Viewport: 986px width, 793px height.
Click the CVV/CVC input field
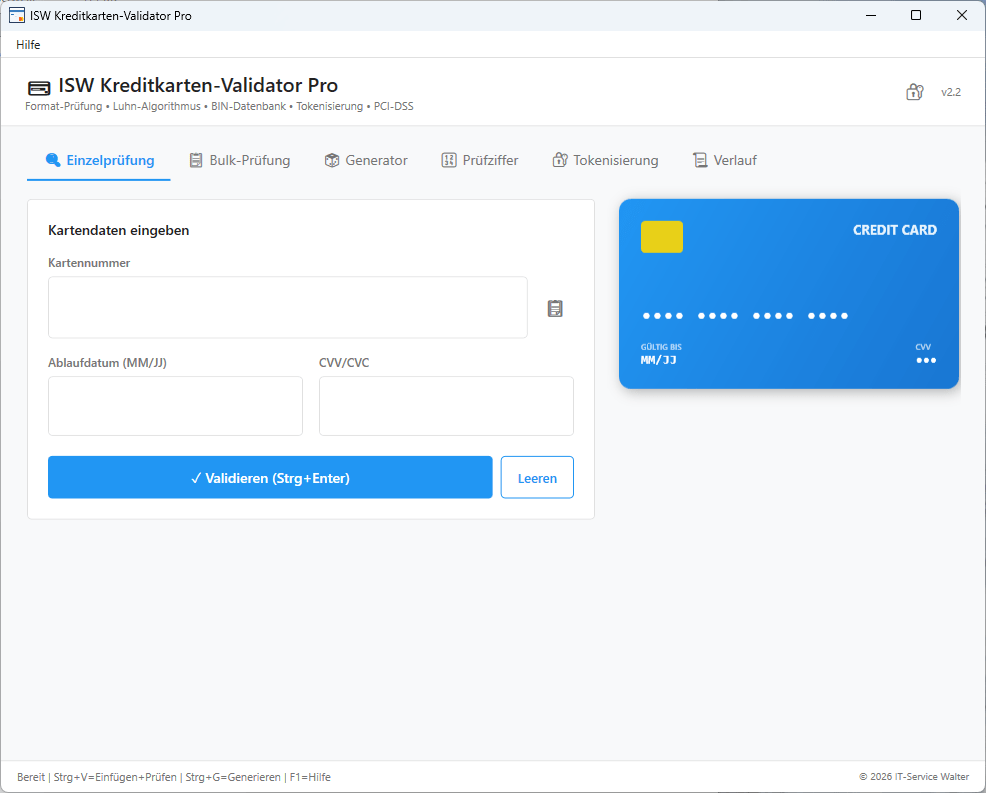(446, 406)
